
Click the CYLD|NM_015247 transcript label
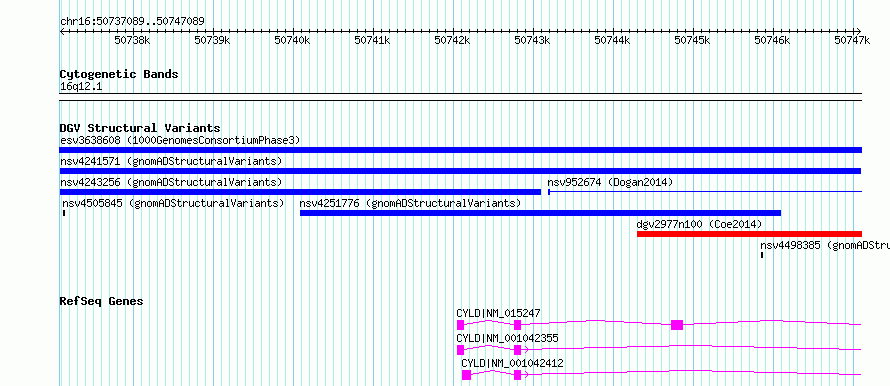[x=498, y=313]
